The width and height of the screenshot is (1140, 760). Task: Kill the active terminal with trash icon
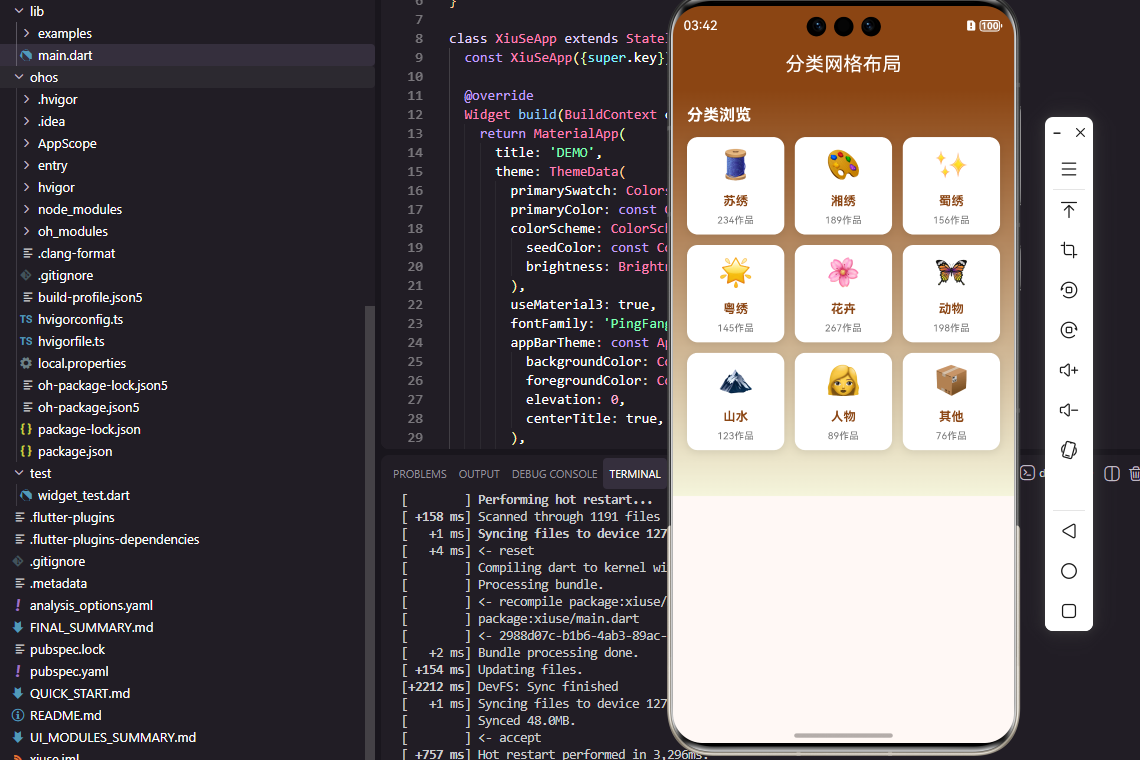click(x=1135, y=473)
